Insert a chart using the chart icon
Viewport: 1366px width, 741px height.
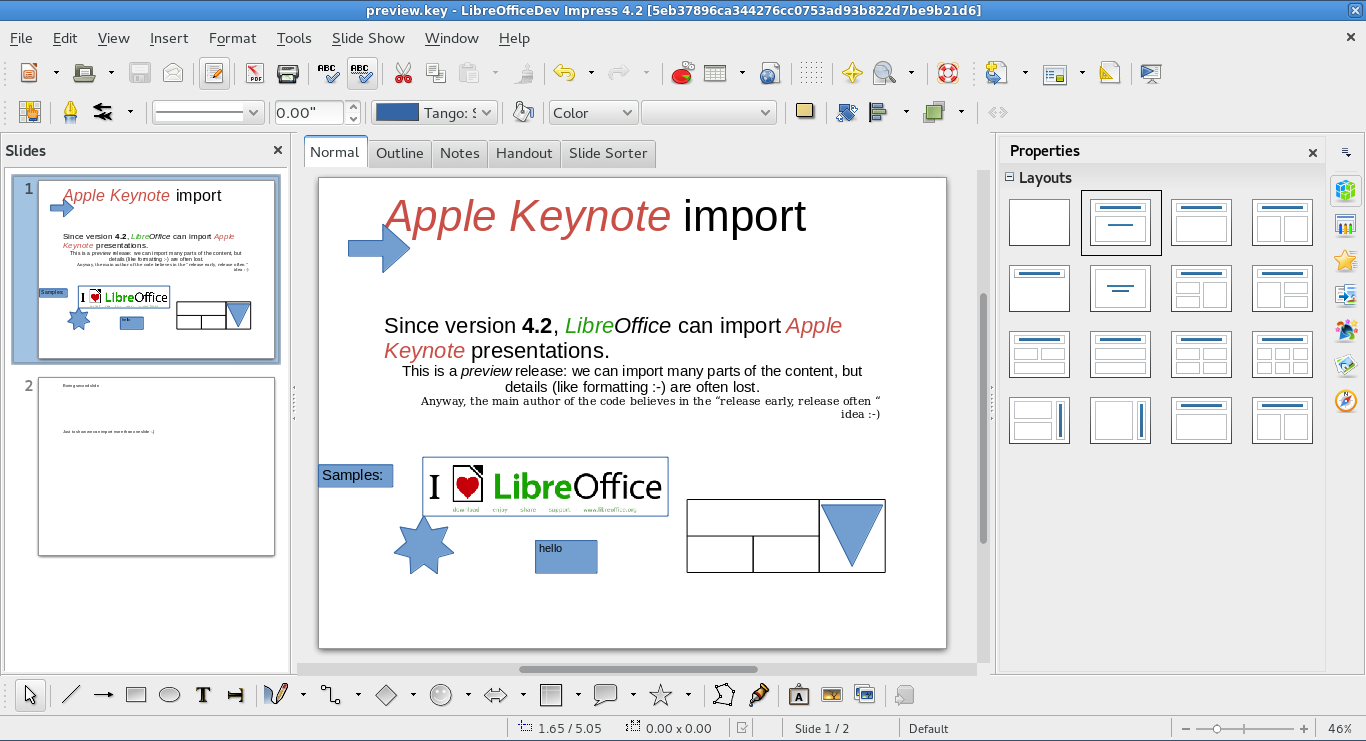click(683, 73)
